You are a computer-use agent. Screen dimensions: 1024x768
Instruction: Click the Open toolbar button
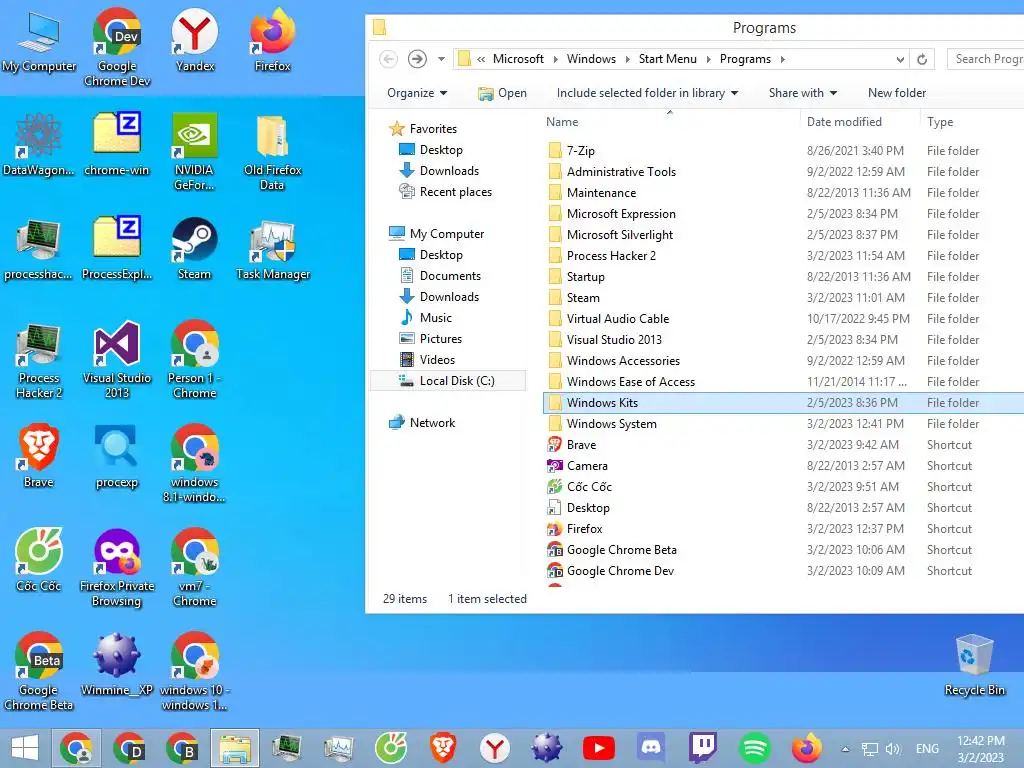click(x=502, y=93)
